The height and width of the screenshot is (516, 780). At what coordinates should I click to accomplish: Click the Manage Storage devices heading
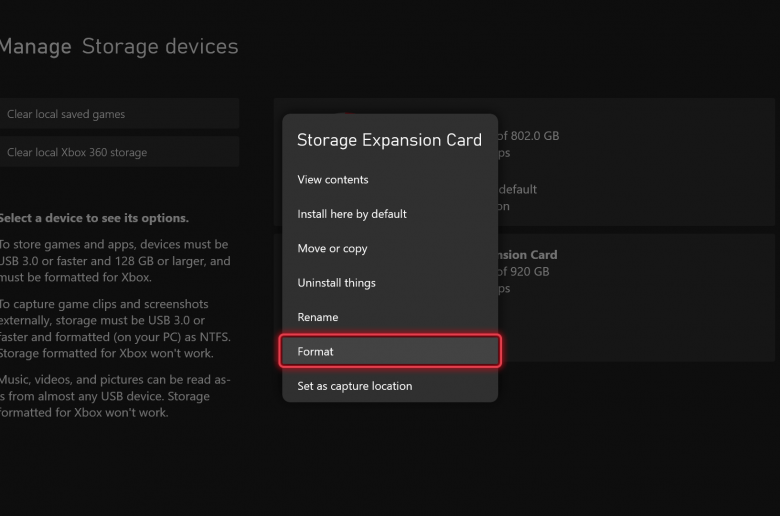(x=119, y=46)
